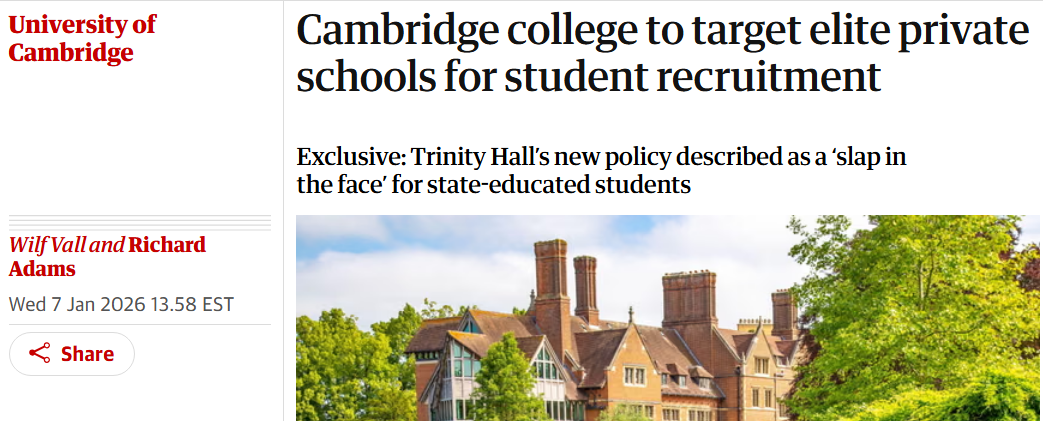Click the Share text label

[87, 354]
